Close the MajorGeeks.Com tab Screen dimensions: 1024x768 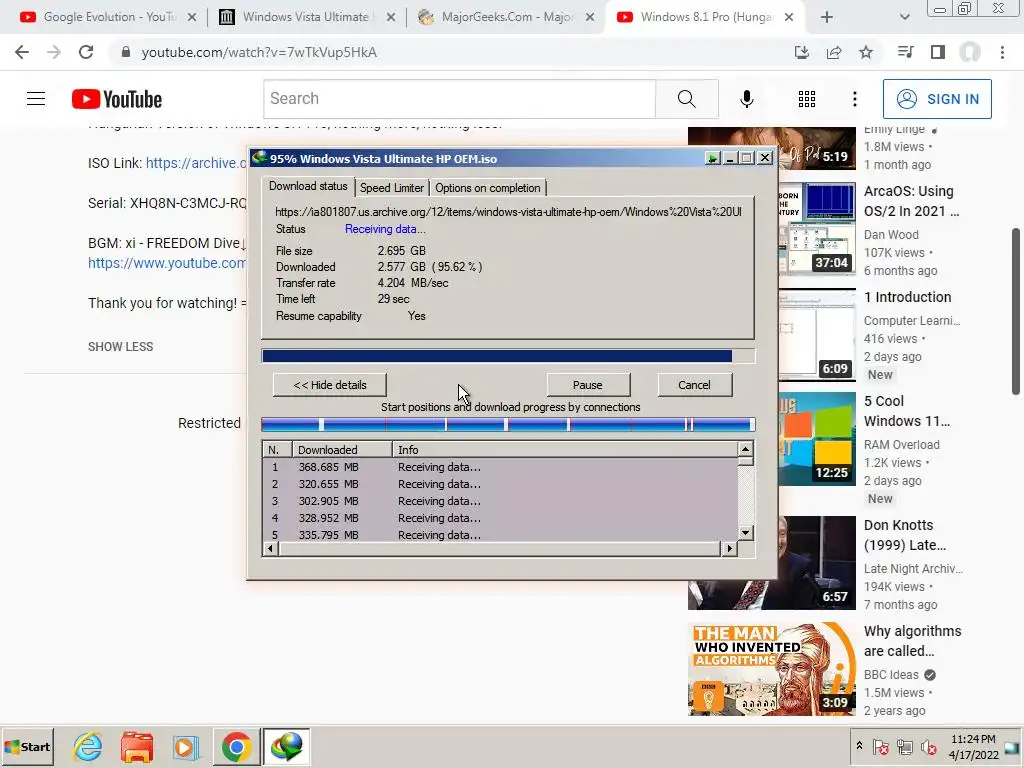[590, 17]
